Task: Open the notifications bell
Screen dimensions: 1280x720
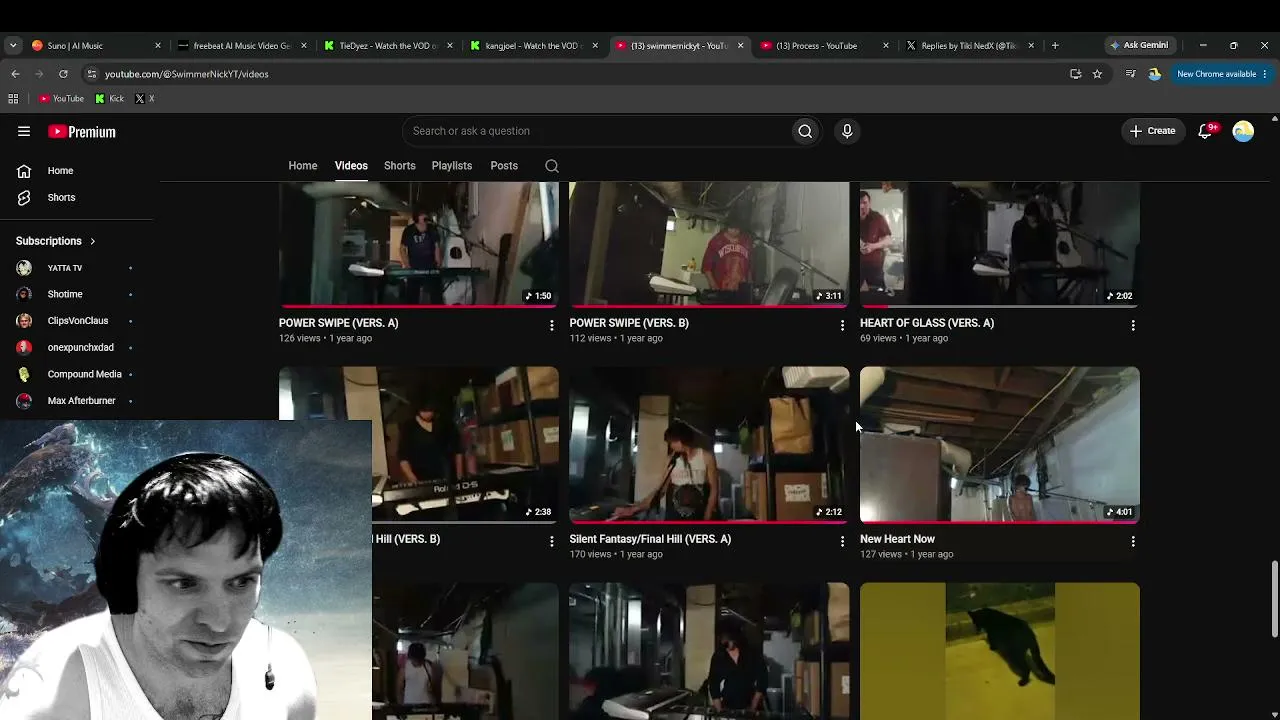Action: [1205, 131]
